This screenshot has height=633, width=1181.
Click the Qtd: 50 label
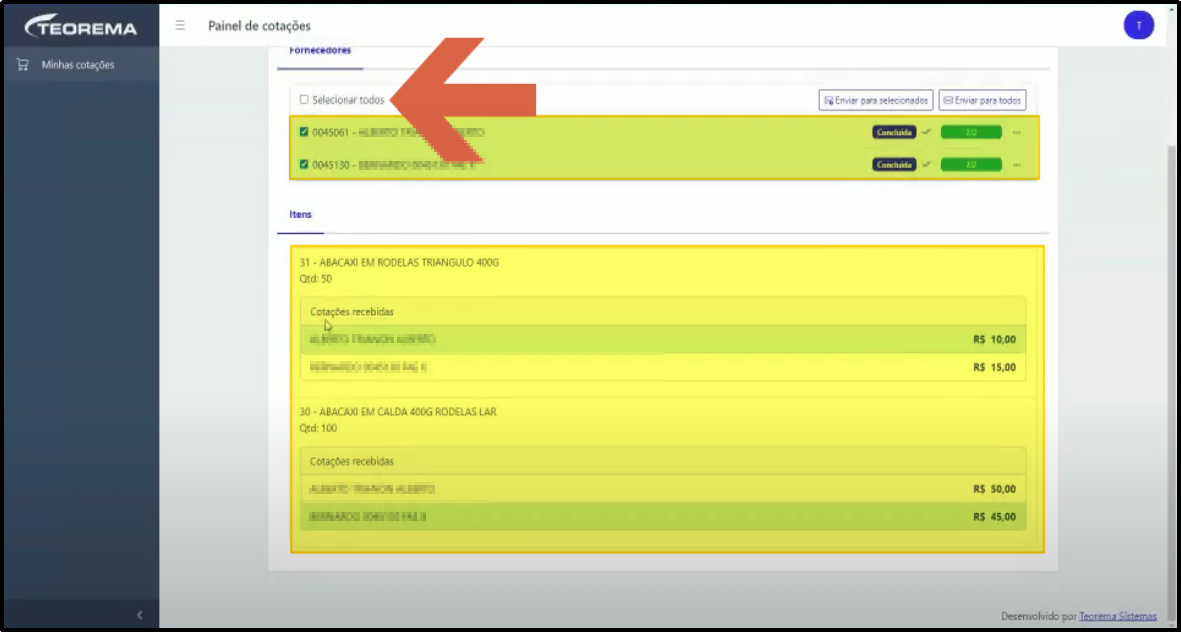316,279
